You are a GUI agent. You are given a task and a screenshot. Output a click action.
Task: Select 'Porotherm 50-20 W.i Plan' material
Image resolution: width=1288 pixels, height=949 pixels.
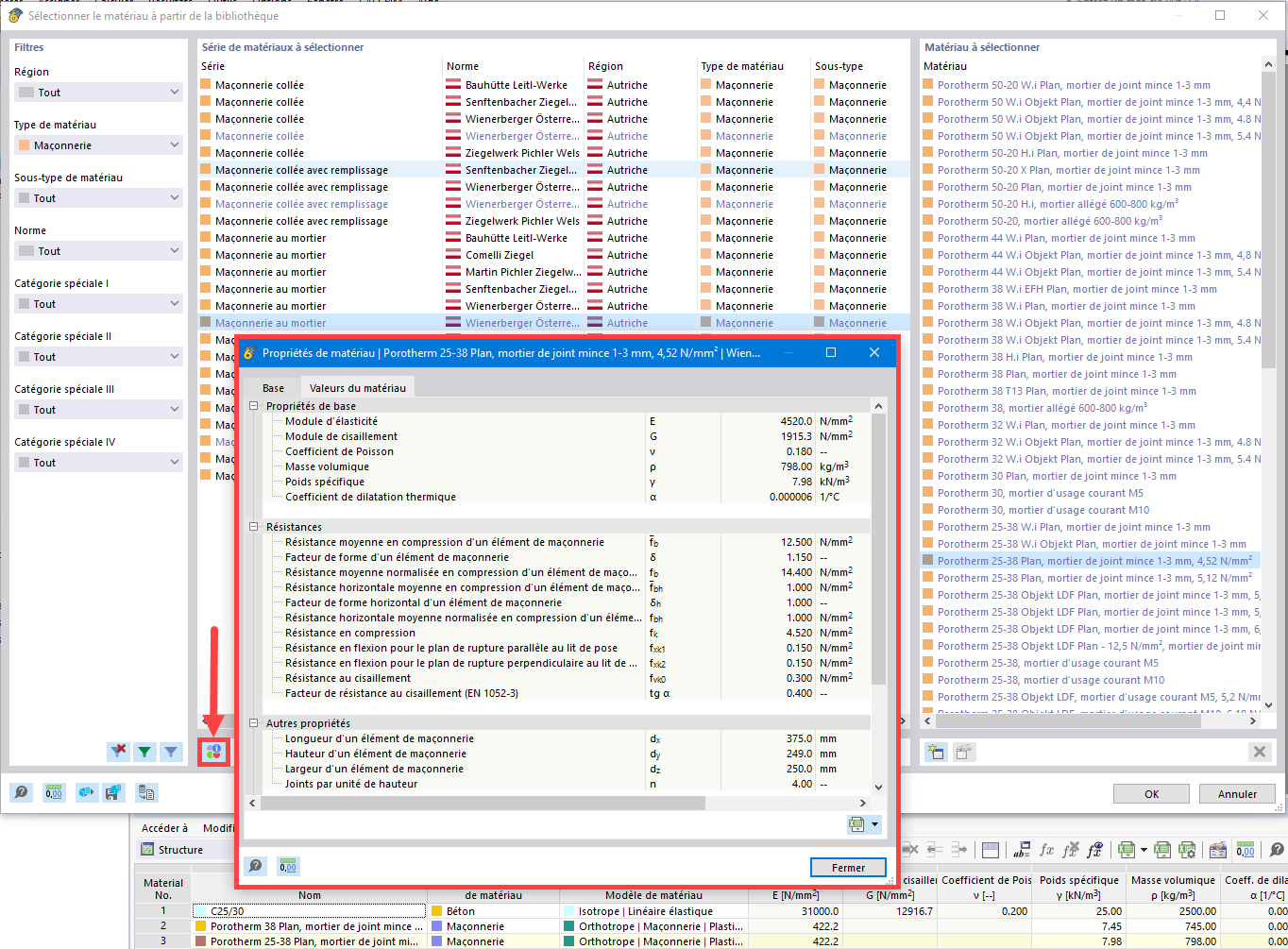click(x=1073, y=85)
